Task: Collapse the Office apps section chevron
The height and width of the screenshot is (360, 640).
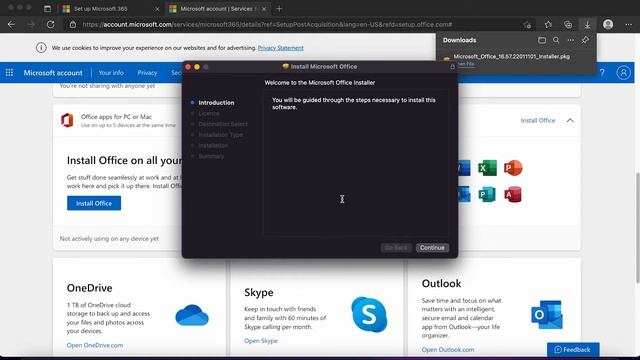Action: pyautogui.click(x=570, y=120)
